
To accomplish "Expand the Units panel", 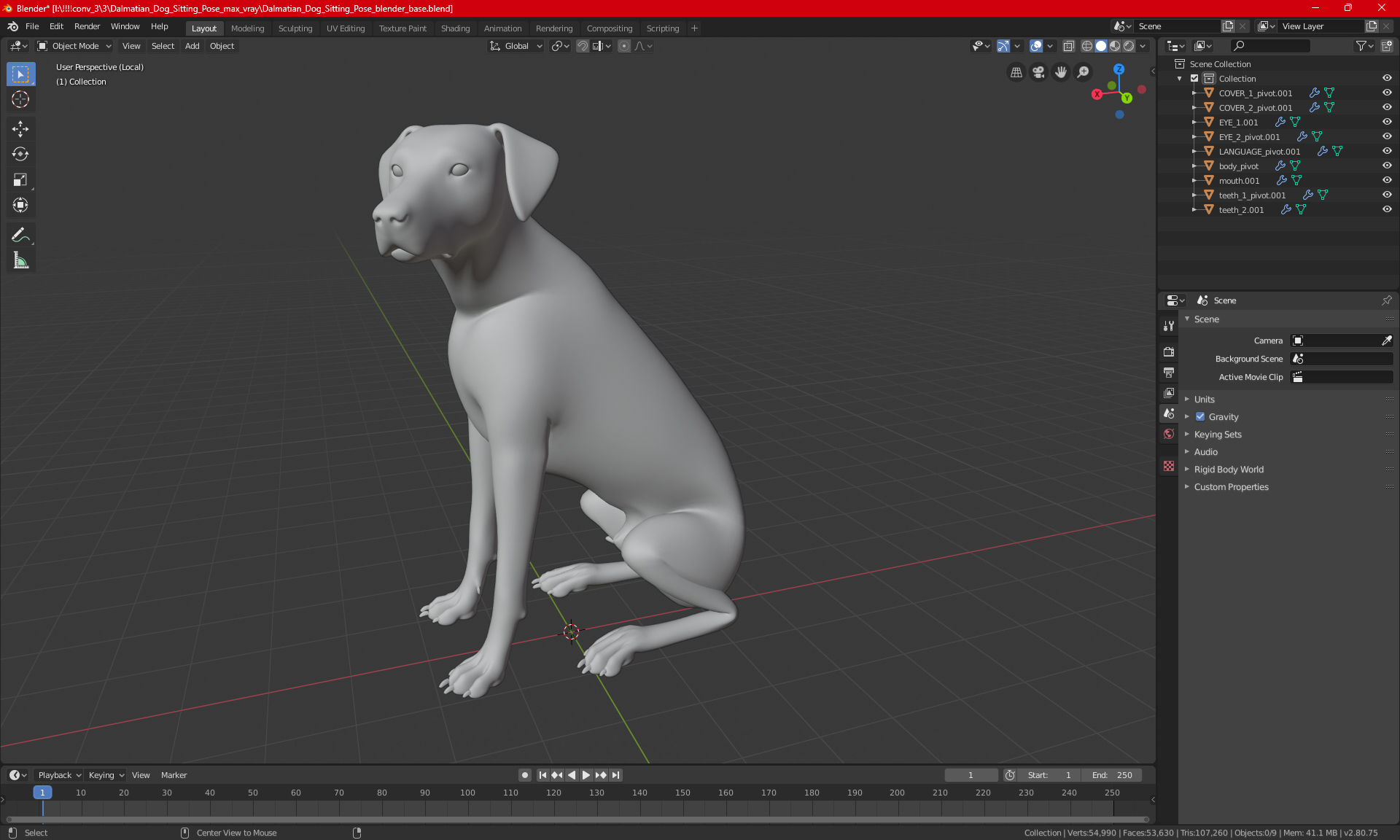I will click(x=1205, y=400).
